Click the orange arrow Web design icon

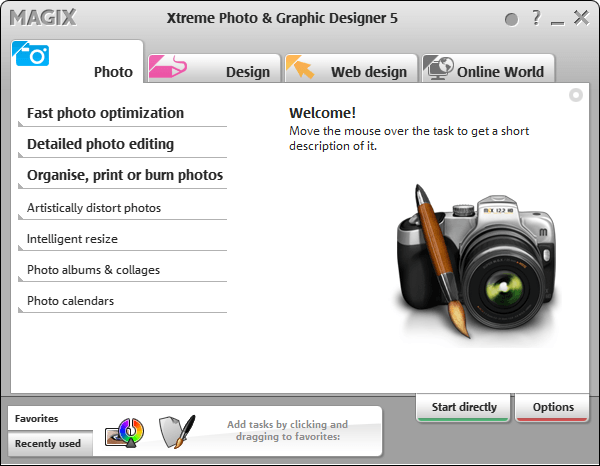(x=300, y=67)
